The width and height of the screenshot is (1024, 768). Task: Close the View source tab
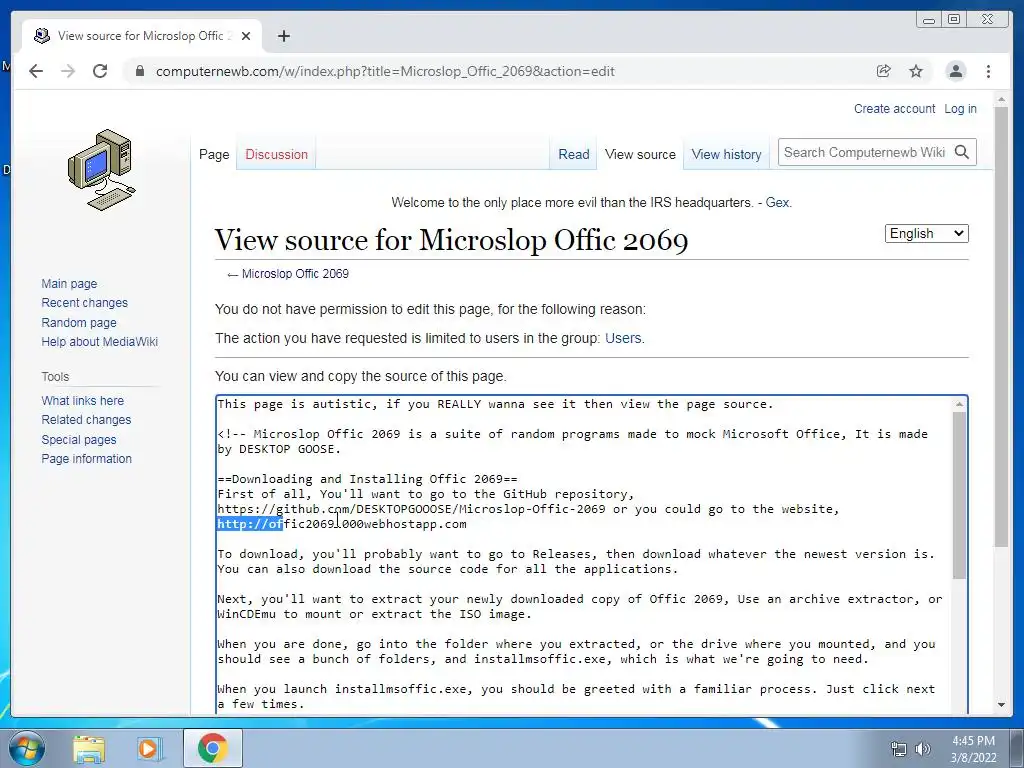246,36
